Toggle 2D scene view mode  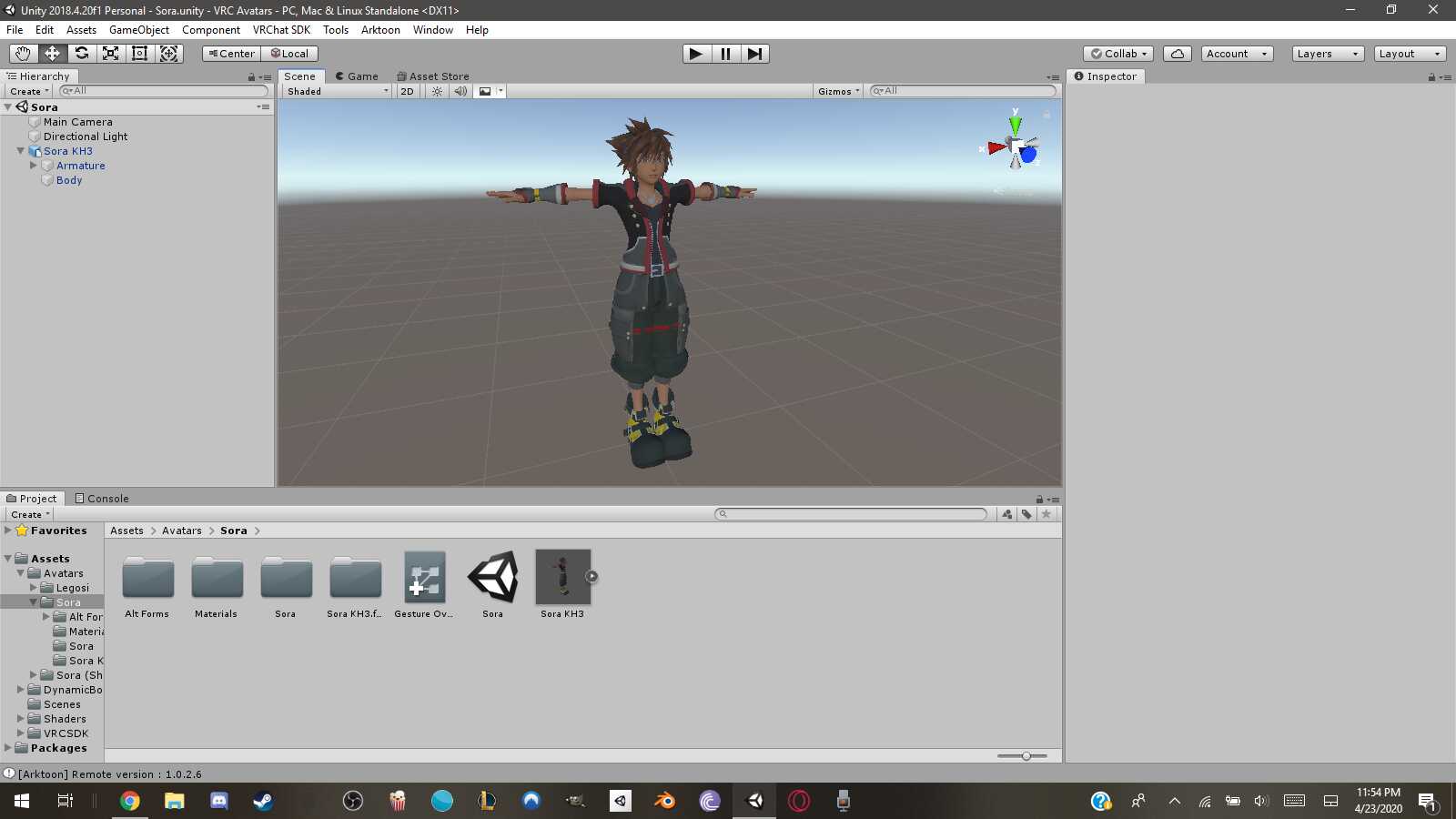(407, 91)
